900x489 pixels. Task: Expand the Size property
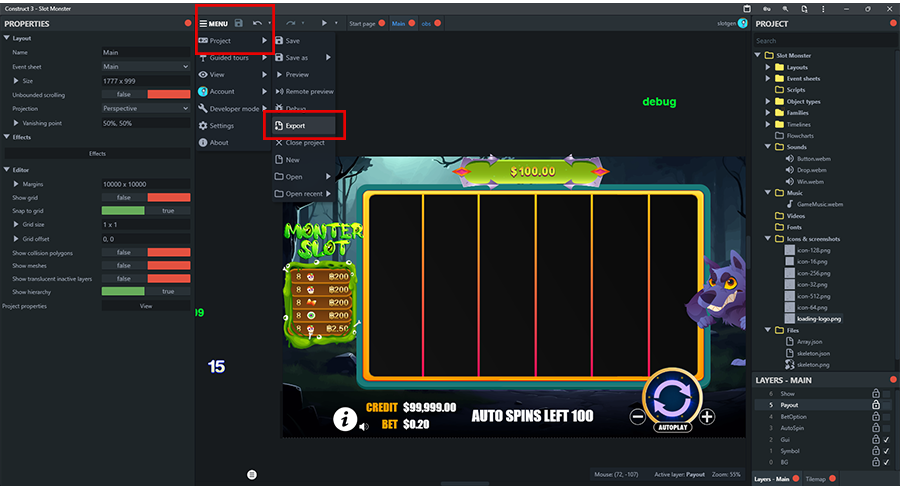16,81
